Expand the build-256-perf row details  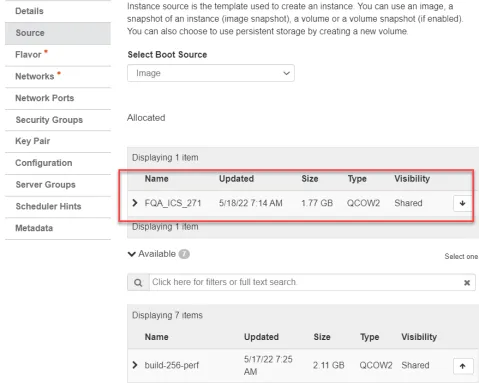[x=135, y=365]
